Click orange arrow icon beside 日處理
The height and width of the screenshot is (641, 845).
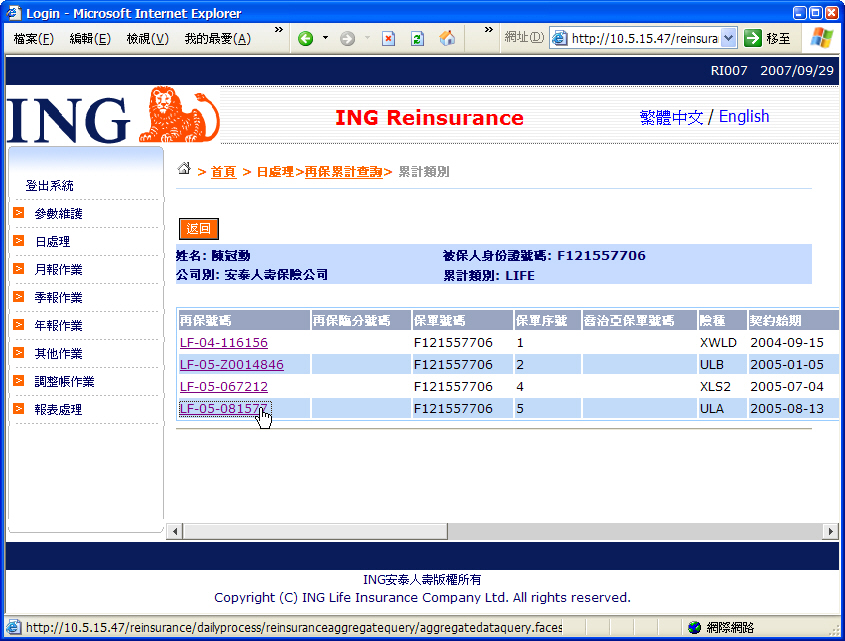(x=19, y=240)
